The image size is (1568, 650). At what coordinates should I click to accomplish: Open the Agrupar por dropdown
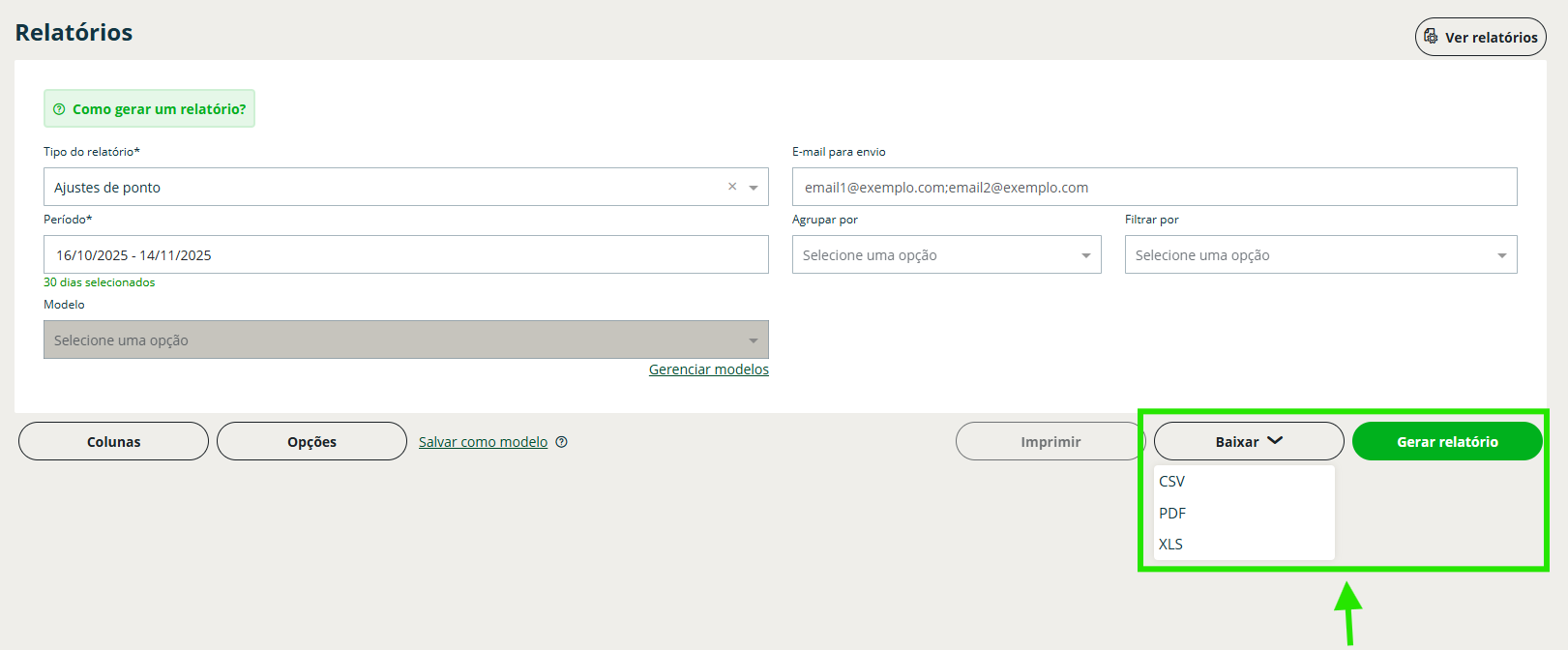(946, 255)
